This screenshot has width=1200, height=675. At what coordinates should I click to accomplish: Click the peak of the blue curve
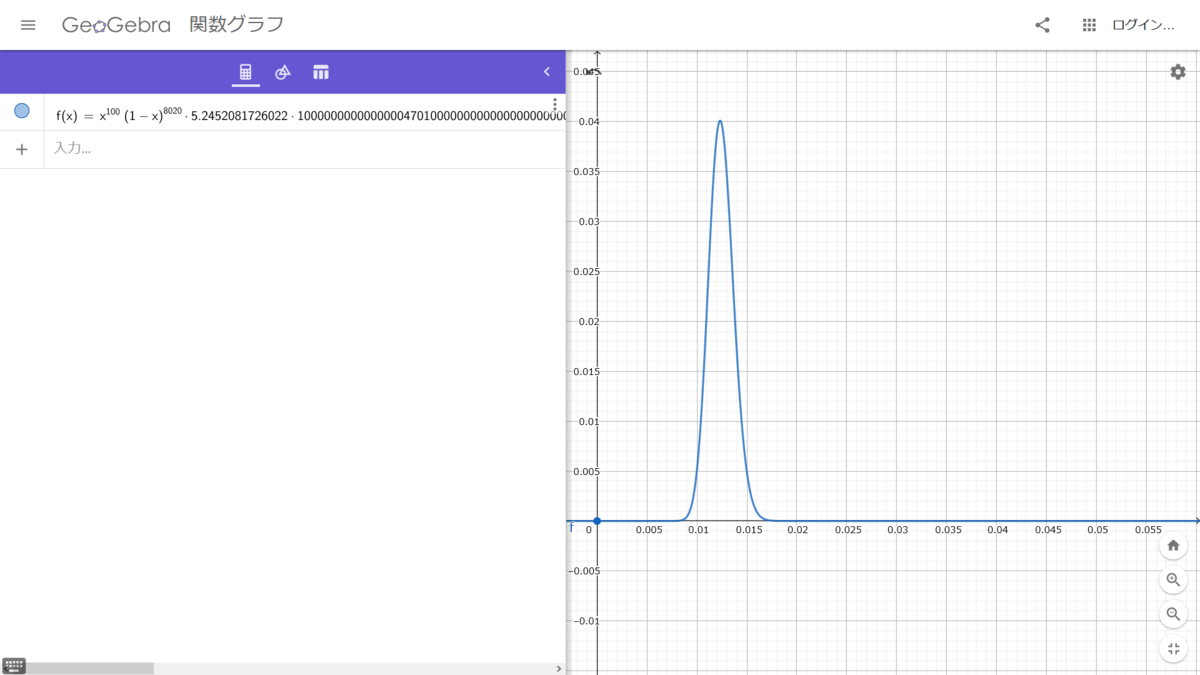pos(720,121)
